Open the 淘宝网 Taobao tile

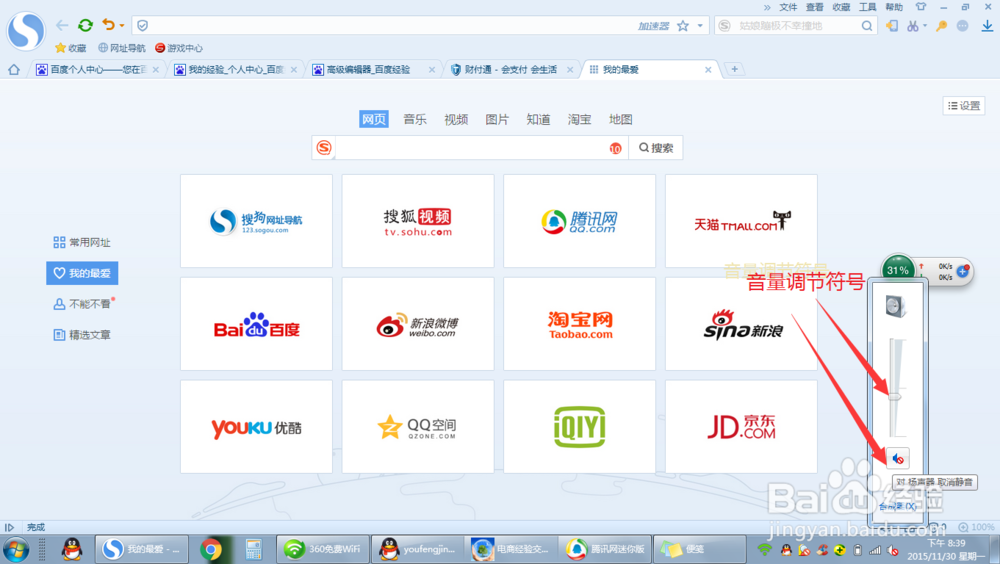coord(580,324)
